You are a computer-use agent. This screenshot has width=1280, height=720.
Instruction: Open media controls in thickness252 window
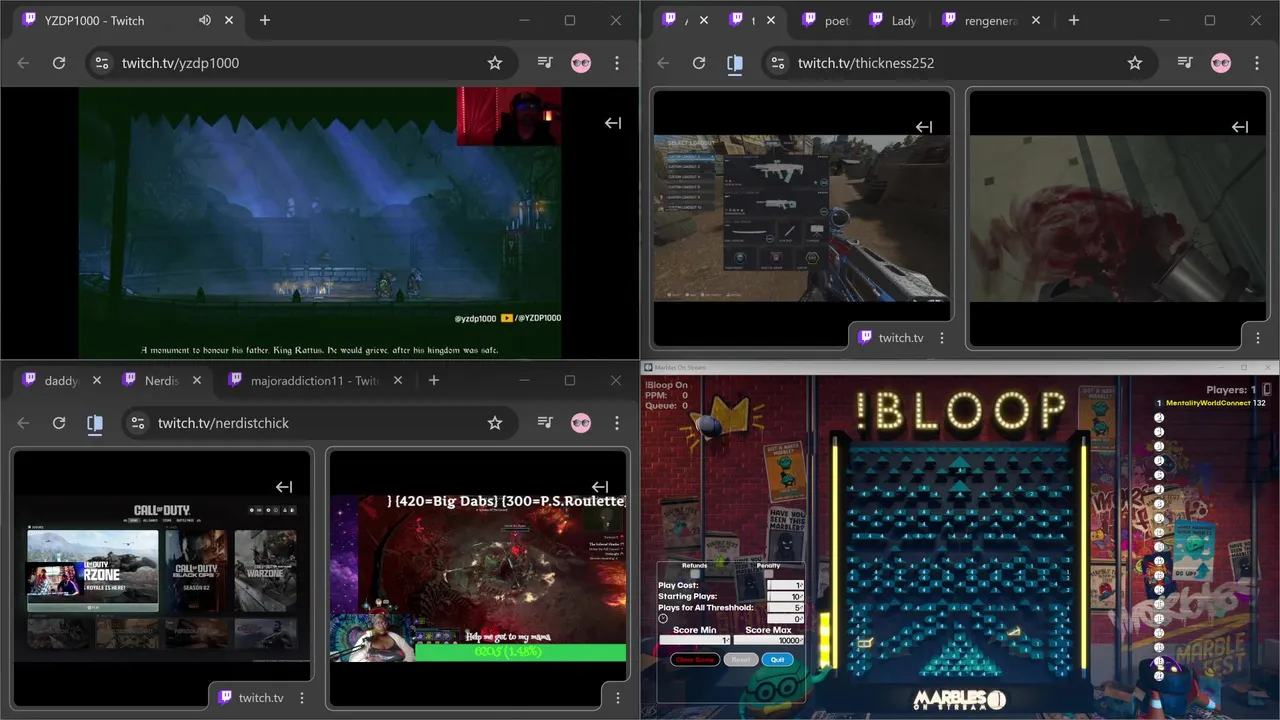click(1185, 63)
